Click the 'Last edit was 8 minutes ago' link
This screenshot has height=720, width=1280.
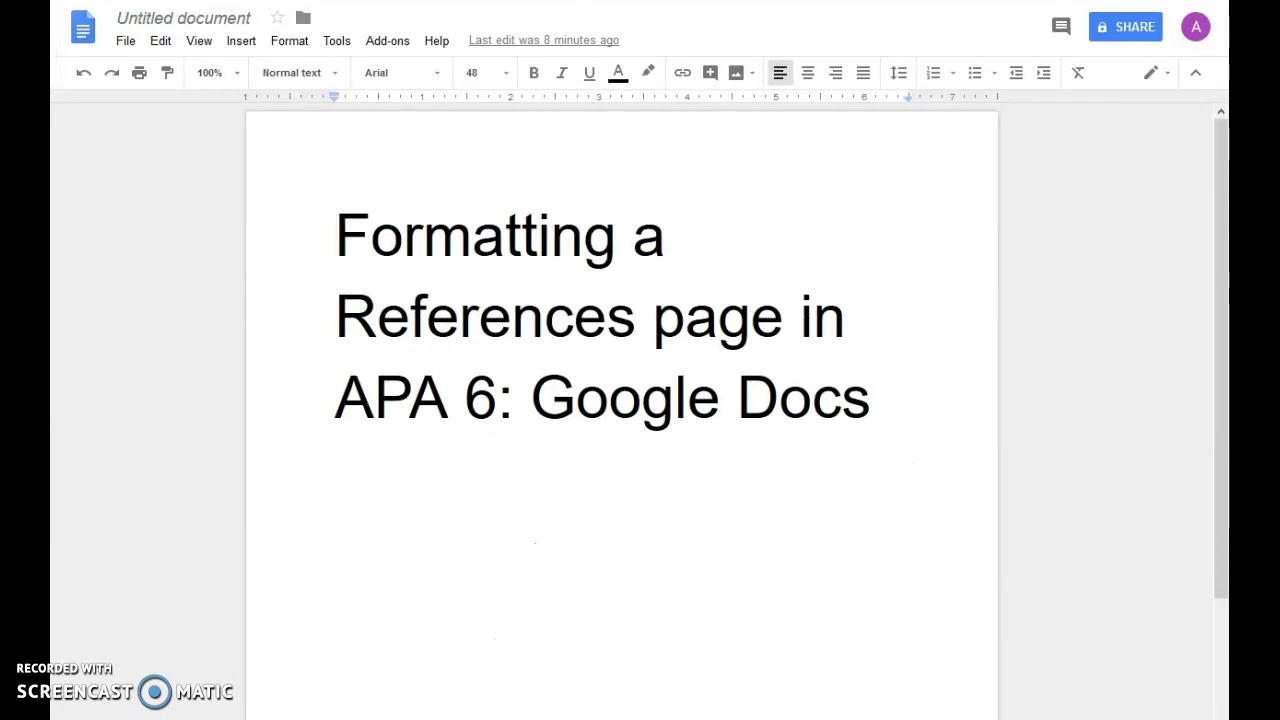(543, 40)
